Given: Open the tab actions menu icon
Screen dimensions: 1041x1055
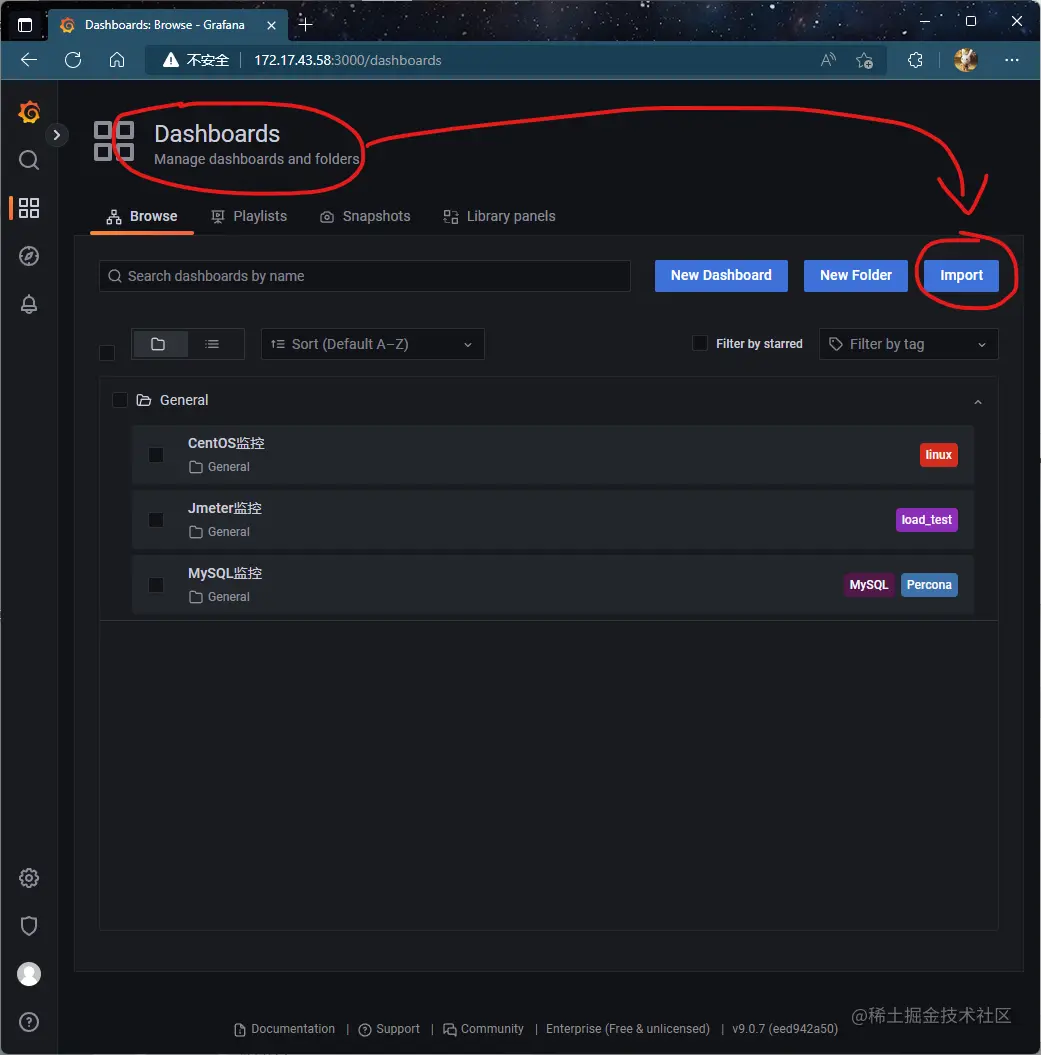Looking at the screenshot, I should click(25, 26).
